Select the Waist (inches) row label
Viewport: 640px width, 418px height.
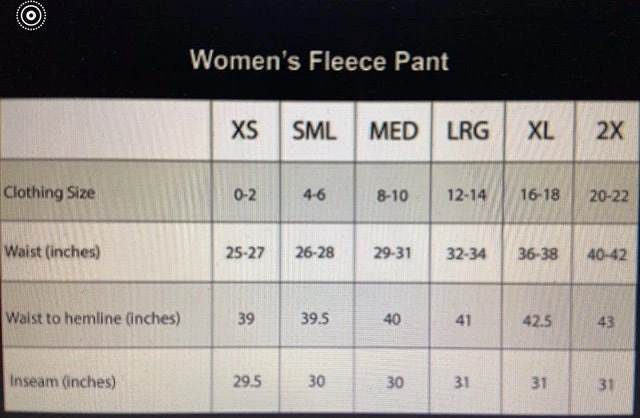pyautogui.click(x=53, y=252)
